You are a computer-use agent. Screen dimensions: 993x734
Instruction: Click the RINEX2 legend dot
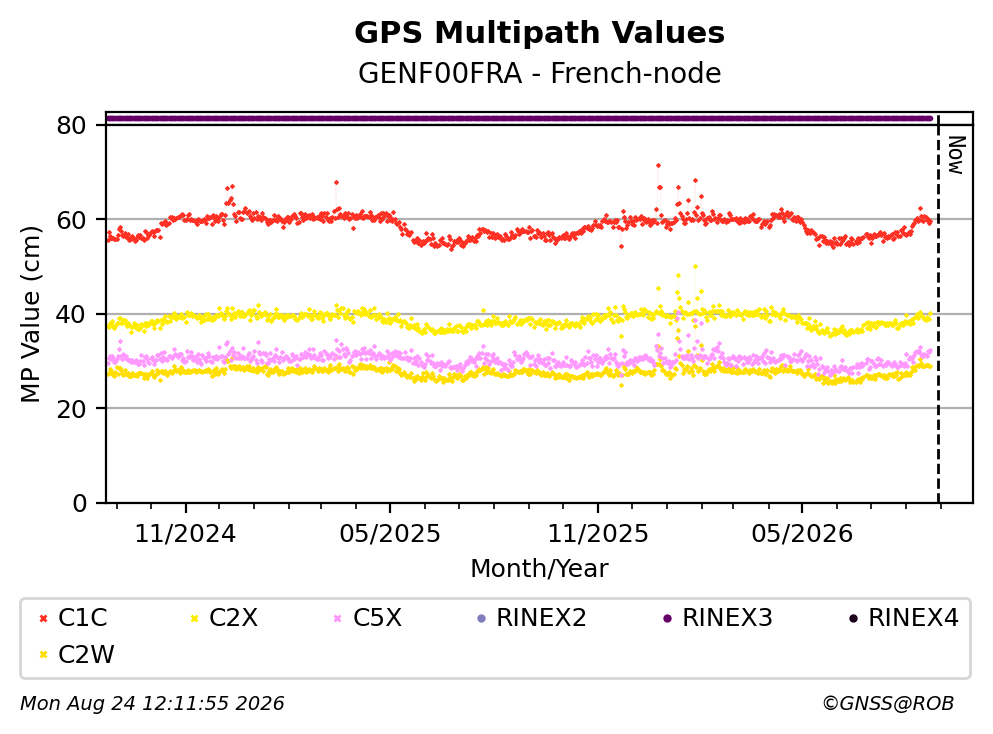[481, 618]
